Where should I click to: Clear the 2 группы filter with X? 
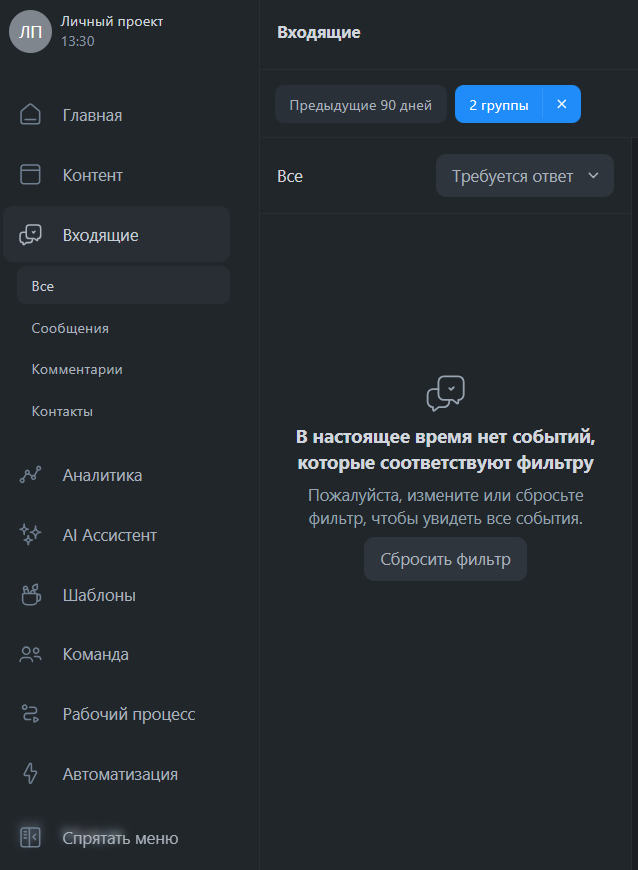pyautogui.click(x=562, y=104)
